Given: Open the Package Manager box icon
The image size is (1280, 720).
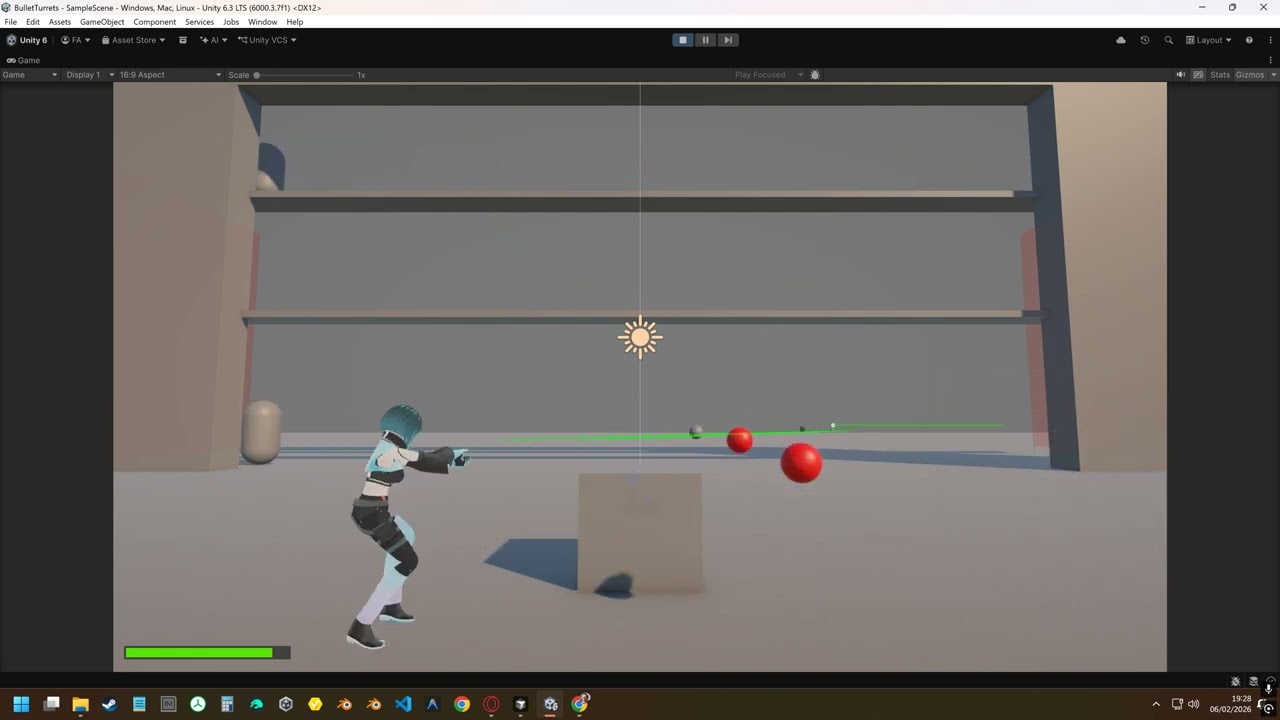Looking at the screenshot, I should tap(183, 40).
